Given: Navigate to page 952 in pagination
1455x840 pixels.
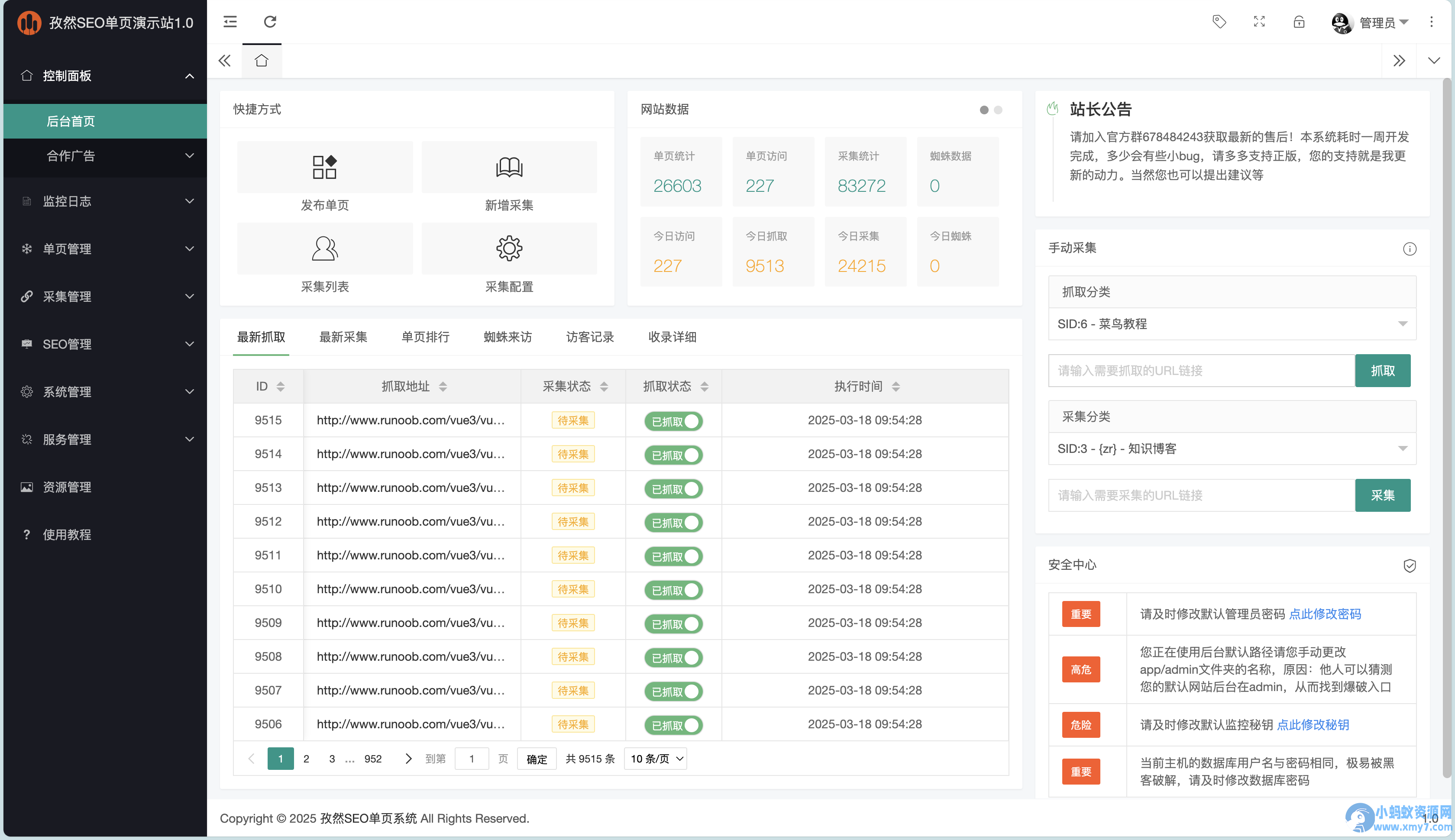Looking at the screenshot, I should [373, 759].
